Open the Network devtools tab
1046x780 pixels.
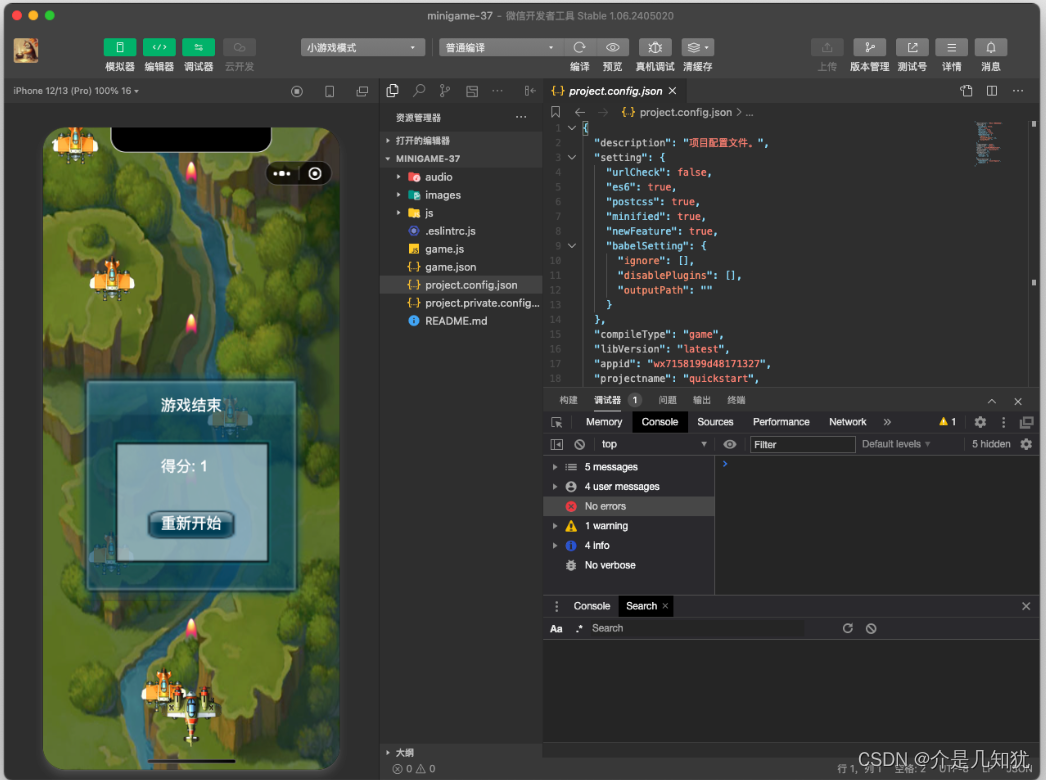pyautogui.click(x=848, y=422)
